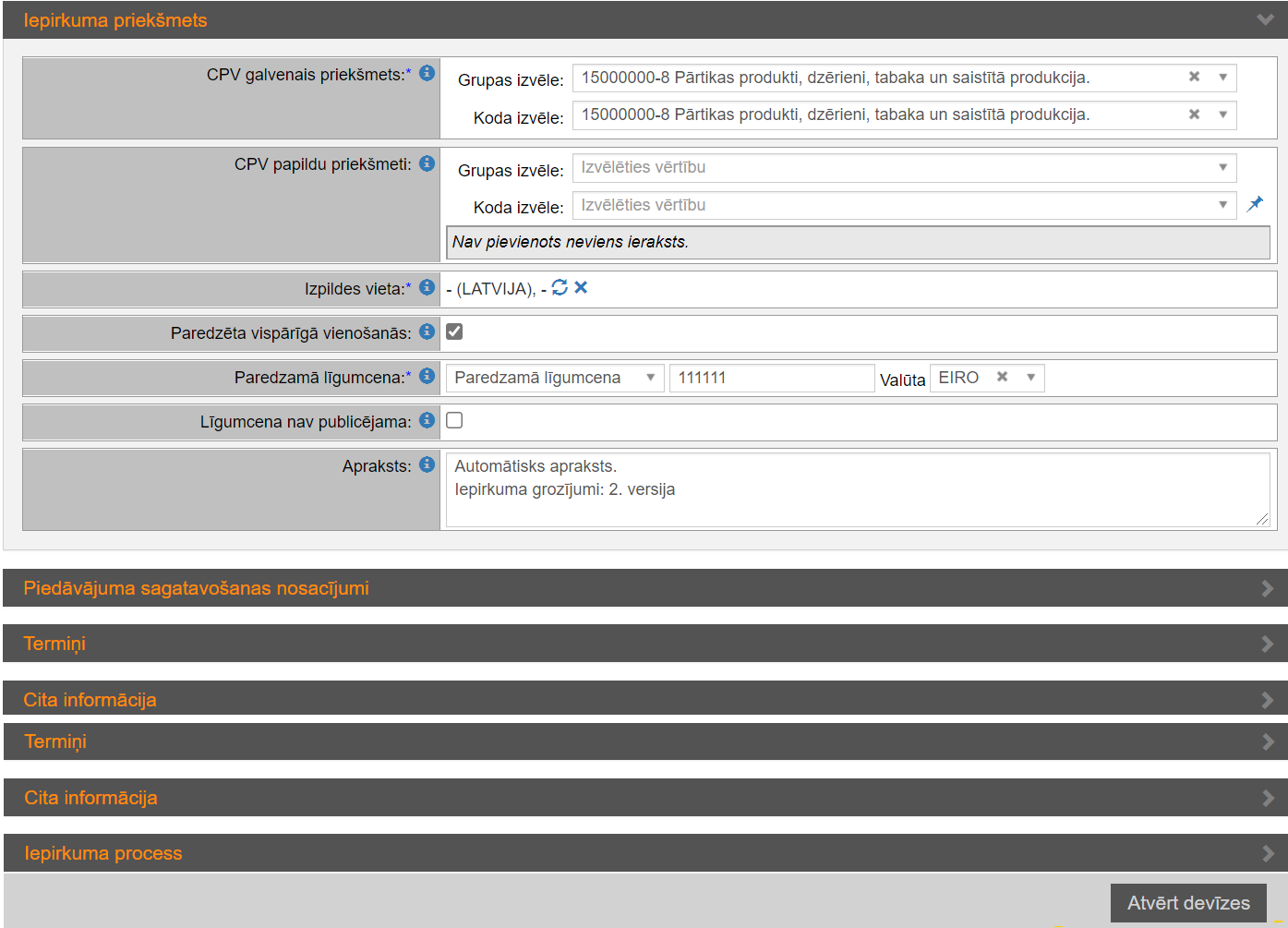Open additional CPV Grupas izvēle dropdown
This screenshot has width=1288, height=928.
pyautogui.click(x=903, y=168)
